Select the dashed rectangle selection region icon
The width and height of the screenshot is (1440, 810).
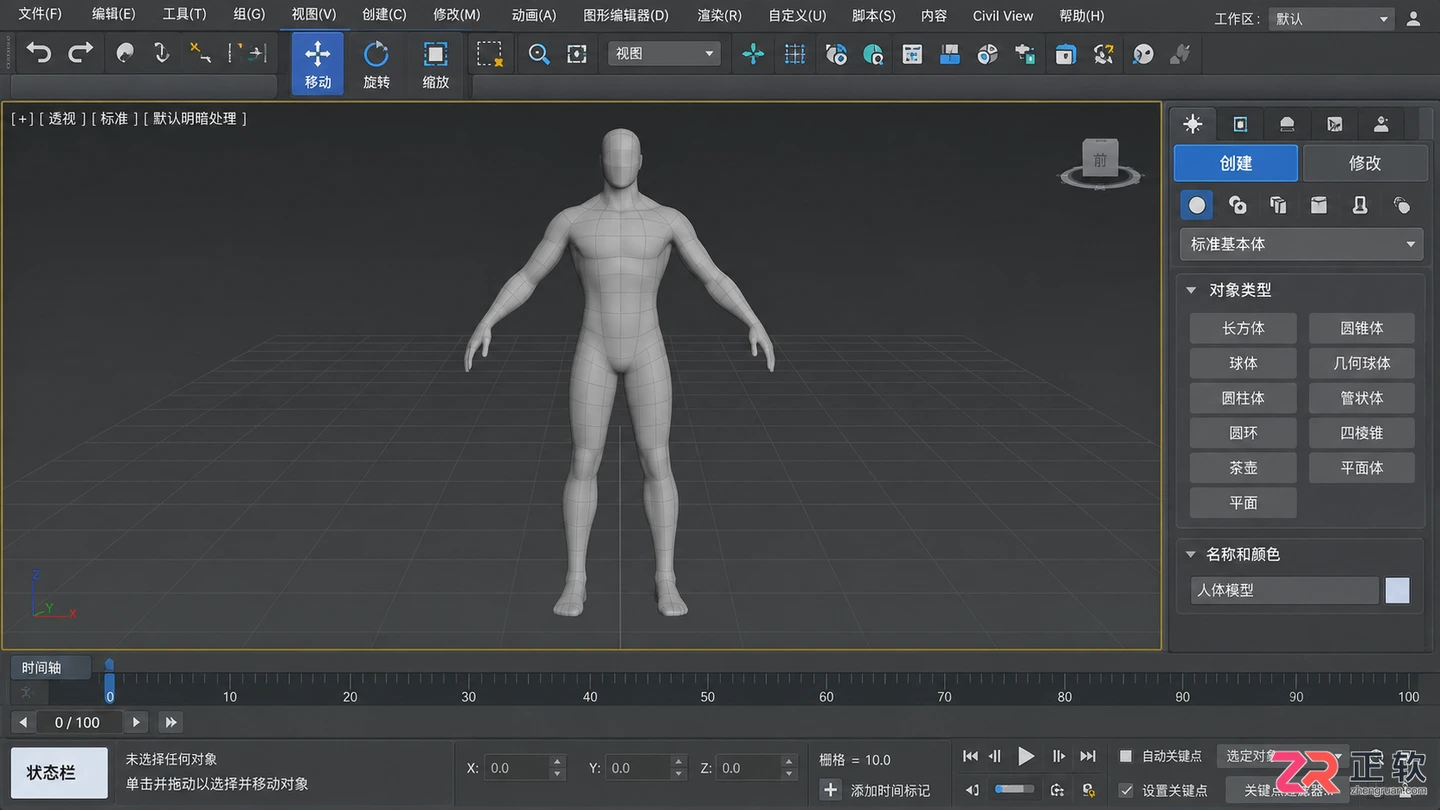coord(489,54)
